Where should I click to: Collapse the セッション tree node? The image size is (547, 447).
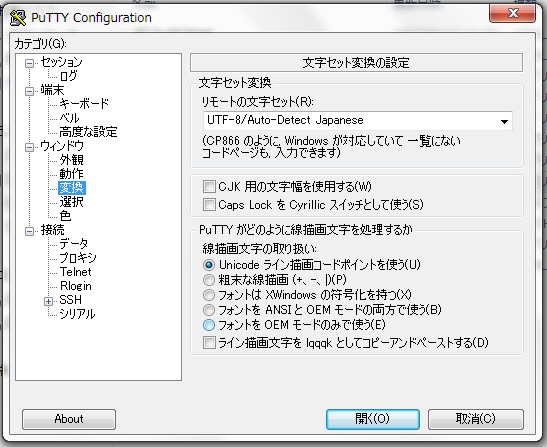pyautogui.click(x=29, y=63)
